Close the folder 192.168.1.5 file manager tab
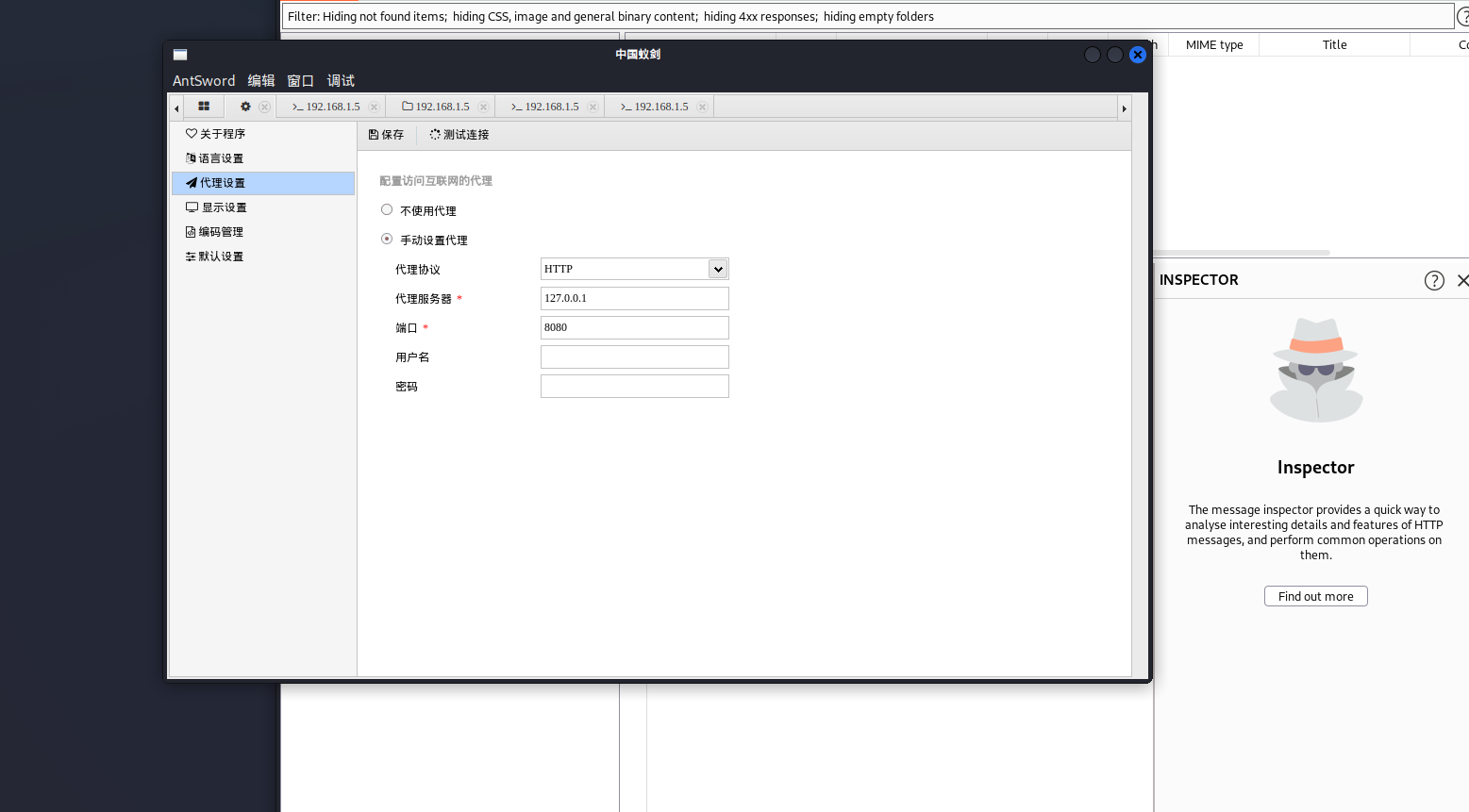This screenshot has height=812, width=1469. [483, 107]
